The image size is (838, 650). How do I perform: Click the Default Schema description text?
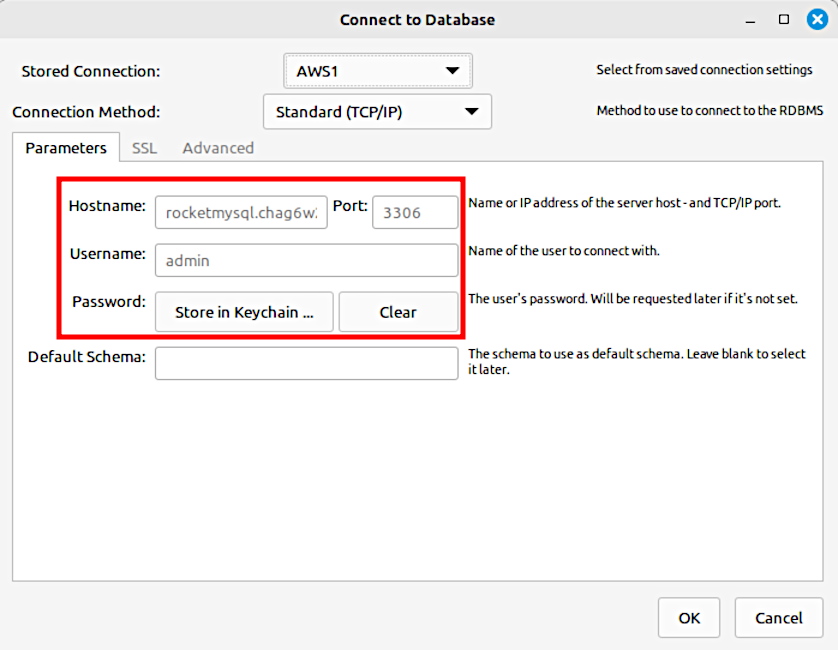(x=636, y=361)
